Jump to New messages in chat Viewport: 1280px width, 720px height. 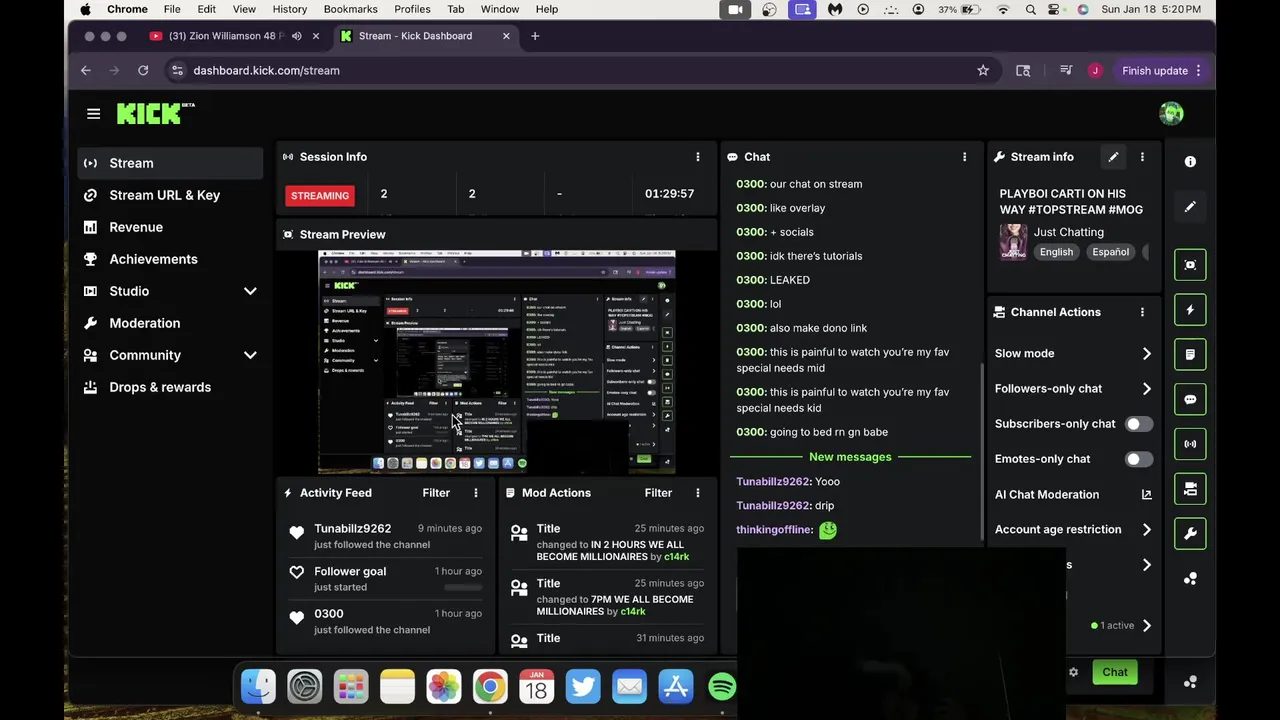(850, 457)
